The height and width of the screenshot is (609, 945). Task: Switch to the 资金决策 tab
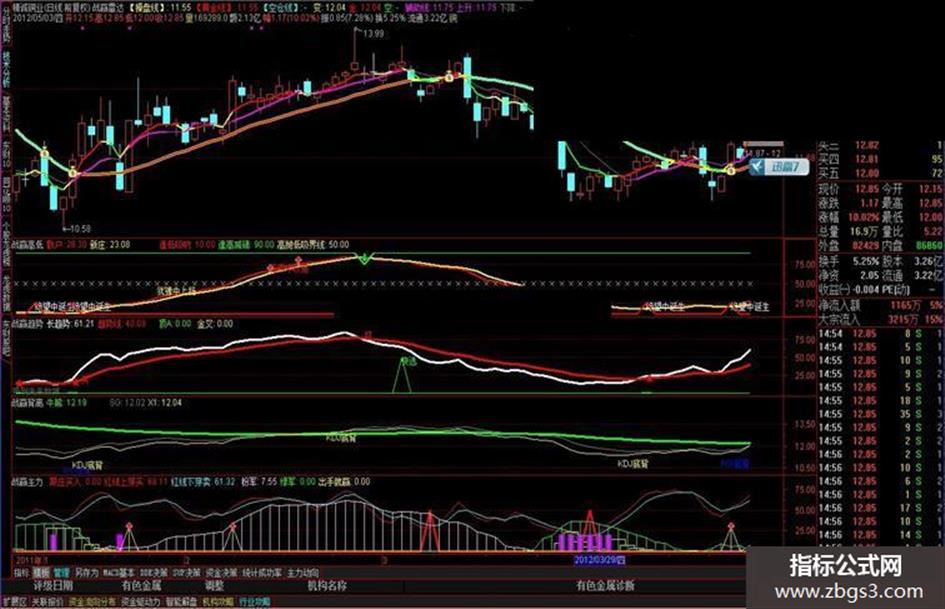tap(221, 573)
